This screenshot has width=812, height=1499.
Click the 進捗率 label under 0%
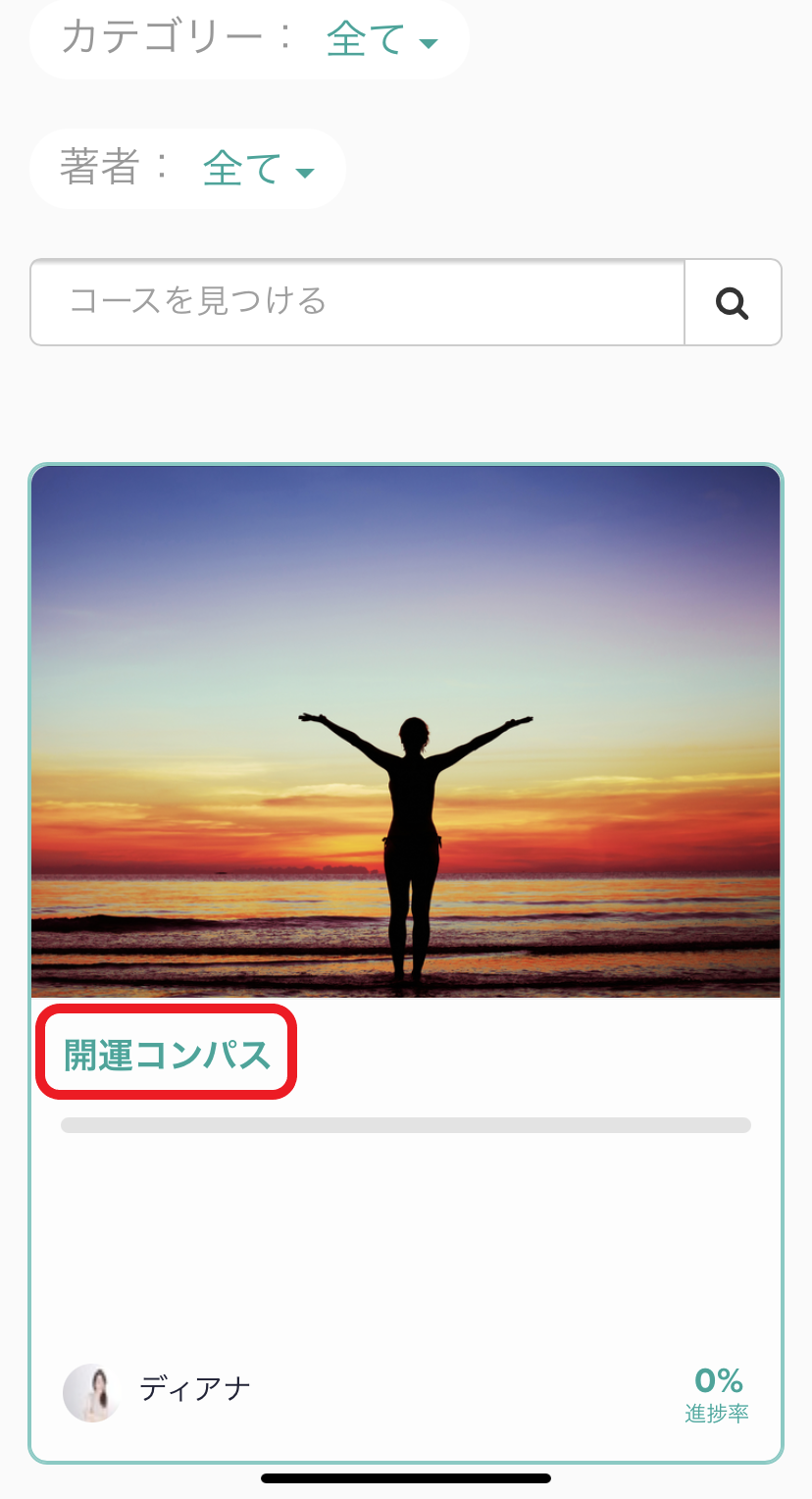pyautogui.click(x=717, y=1414)
